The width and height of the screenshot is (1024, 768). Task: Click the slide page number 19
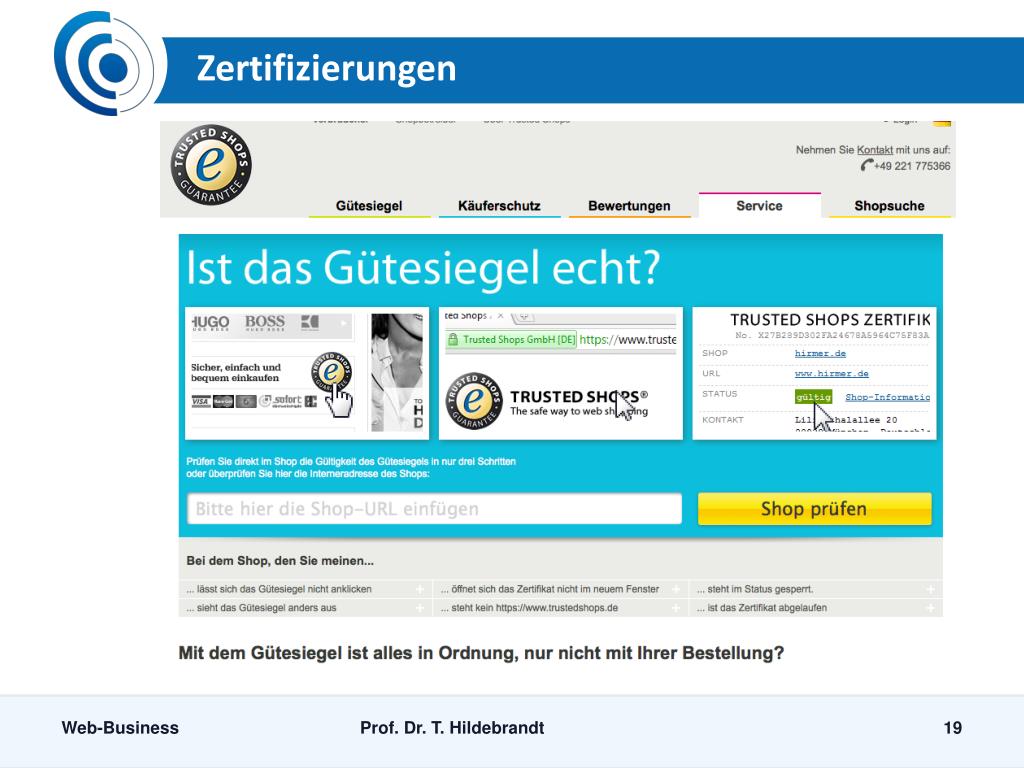953,728
